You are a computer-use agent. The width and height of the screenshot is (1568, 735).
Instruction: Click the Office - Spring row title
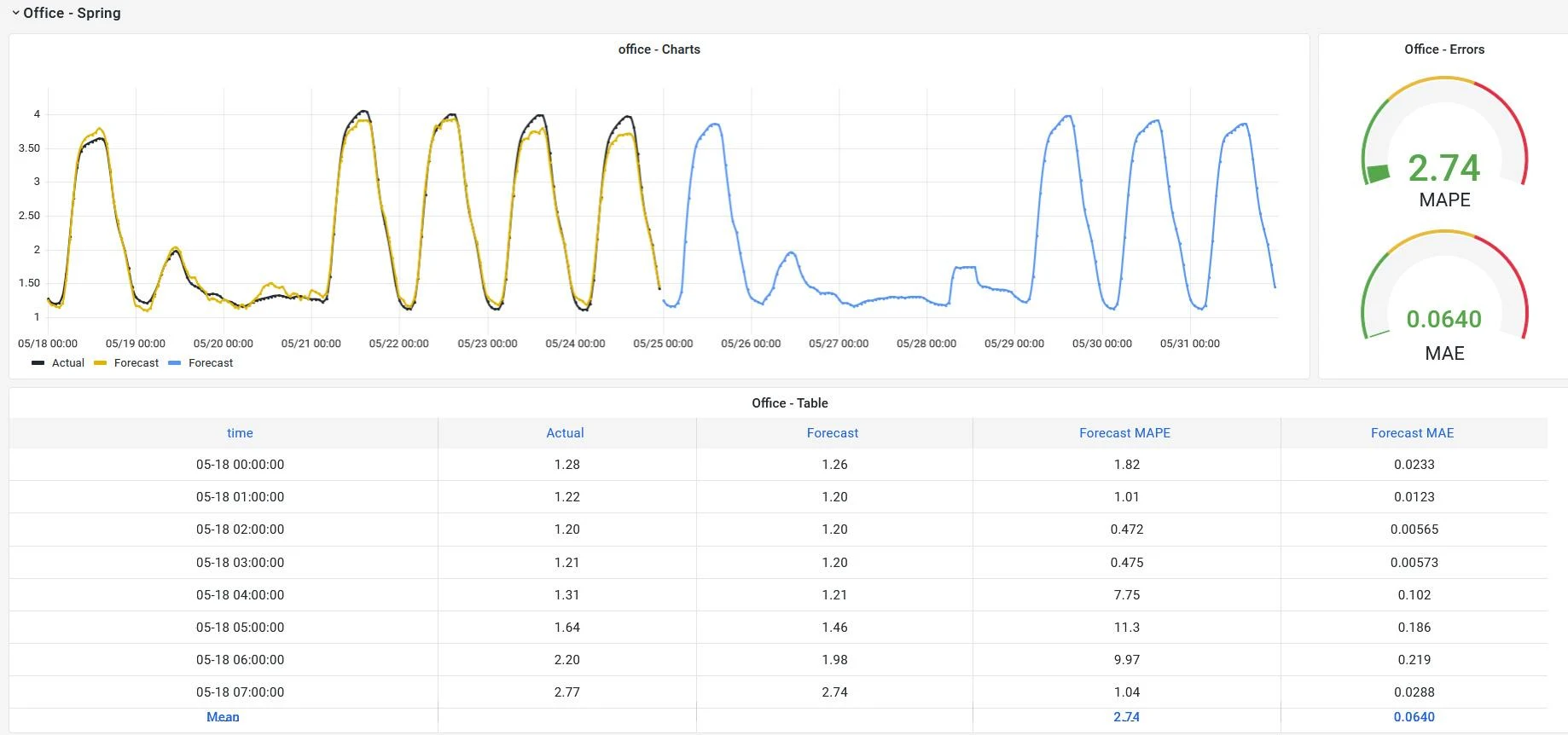click(x=72, y=14)
